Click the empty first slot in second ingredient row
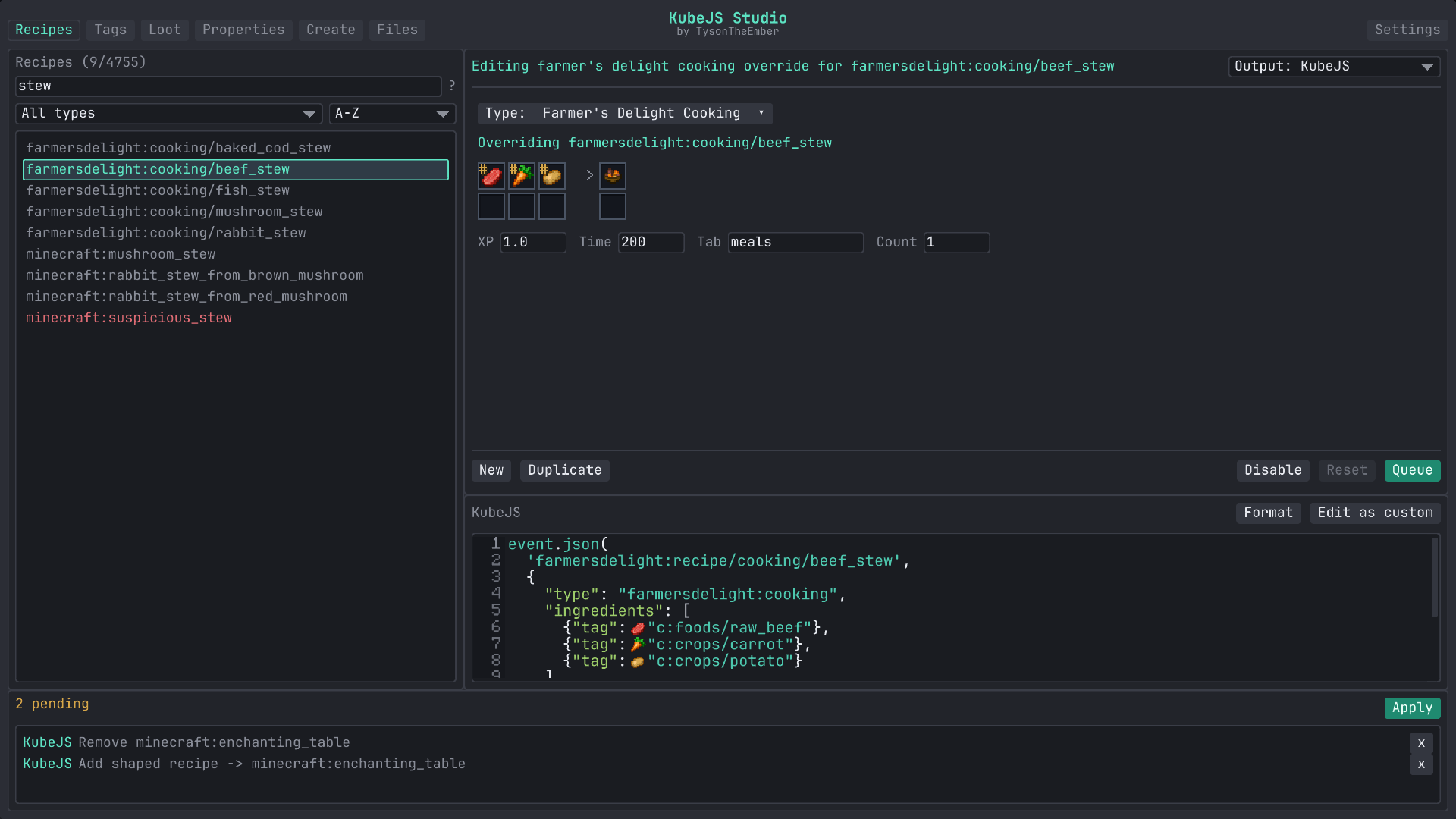The width and height of the screenshot is (1456, 819). [491, 206]
